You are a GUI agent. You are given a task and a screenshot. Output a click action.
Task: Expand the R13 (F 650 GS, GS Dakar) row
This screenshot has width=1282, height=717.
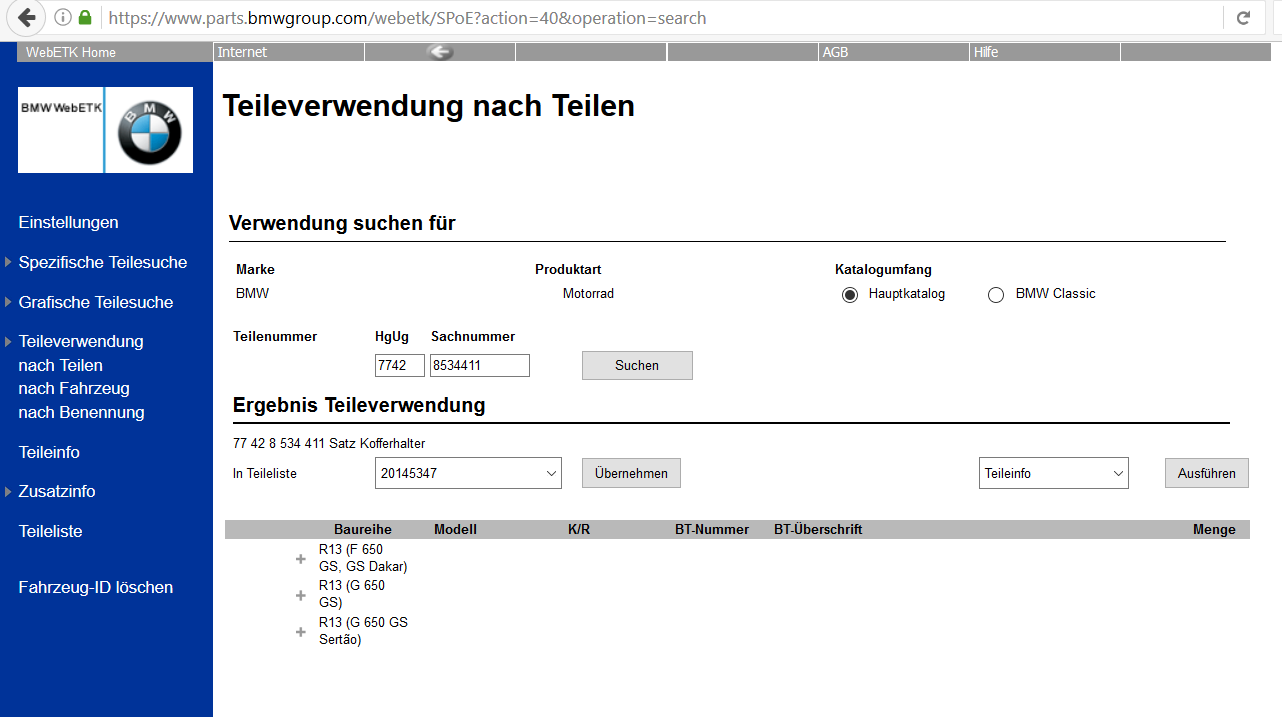coord(300,559)
